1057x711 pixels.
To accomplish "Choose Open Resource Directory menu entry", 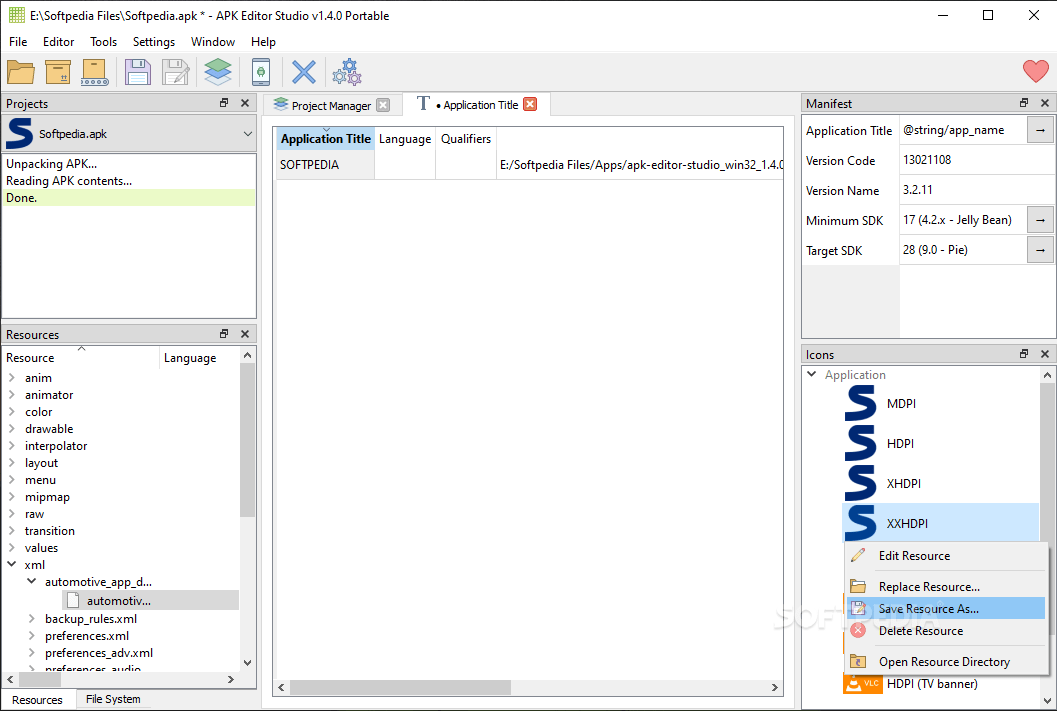I will point(946,662).
